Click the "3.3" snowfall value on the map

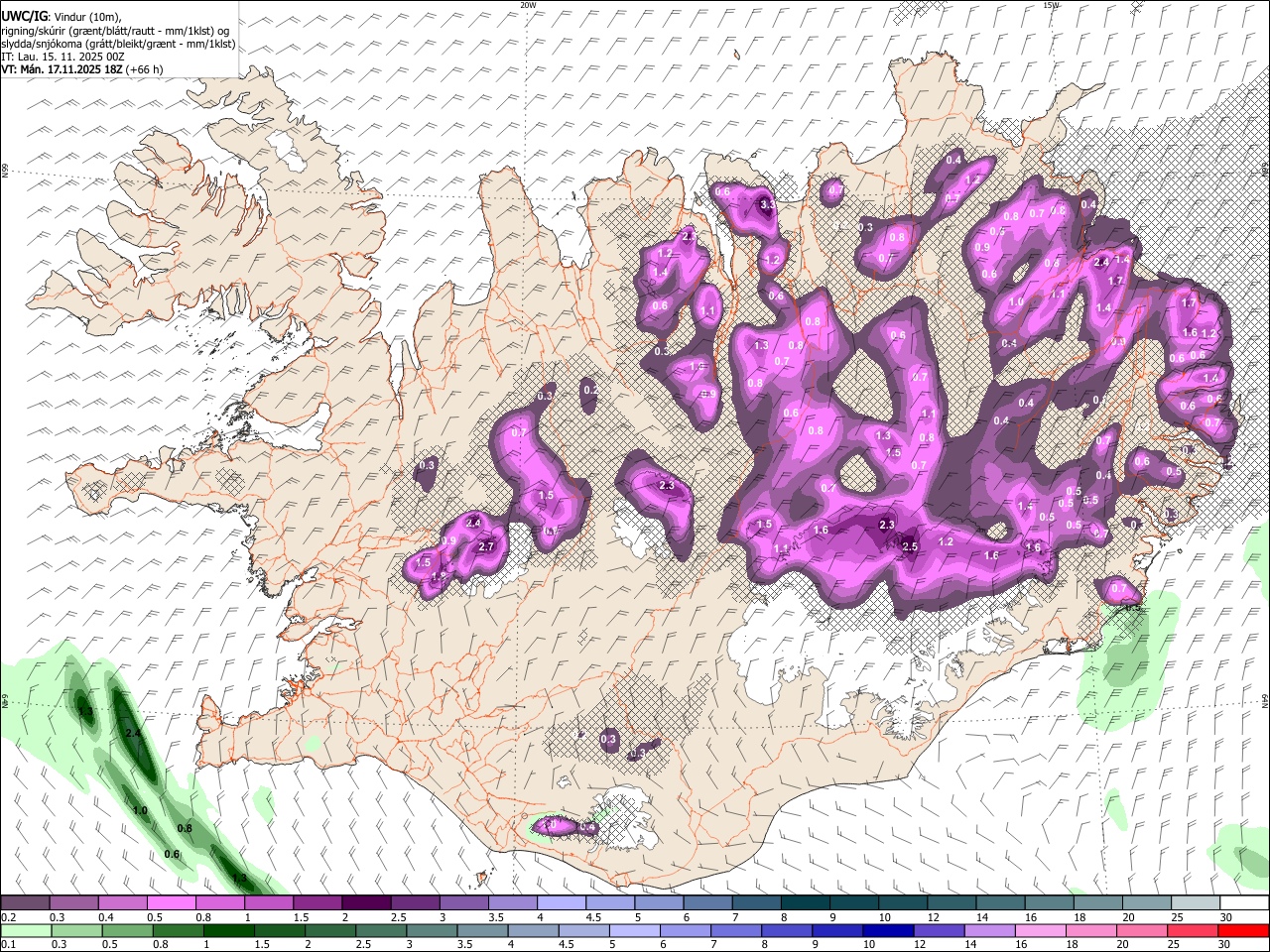coord(767,204)
